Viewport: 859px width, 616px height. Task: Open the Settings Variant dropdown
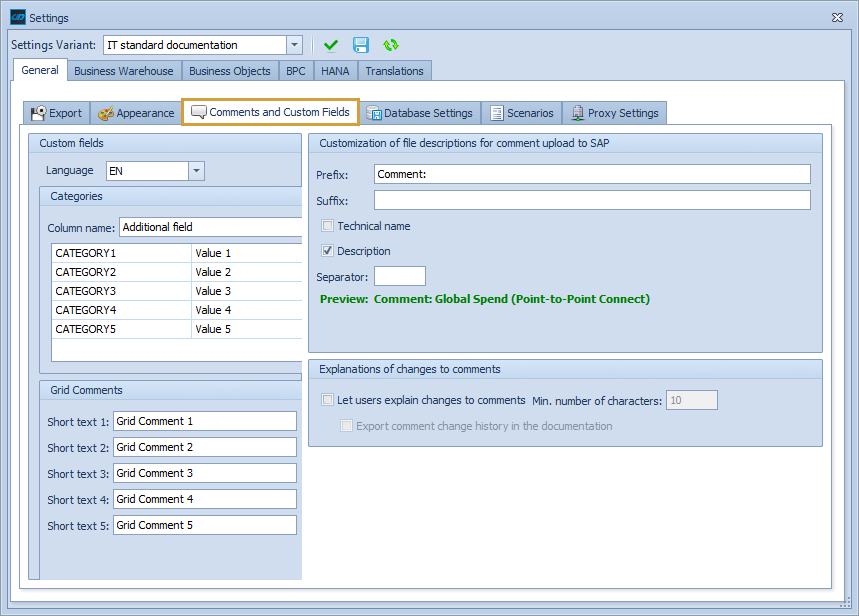(x=294, y=44)
